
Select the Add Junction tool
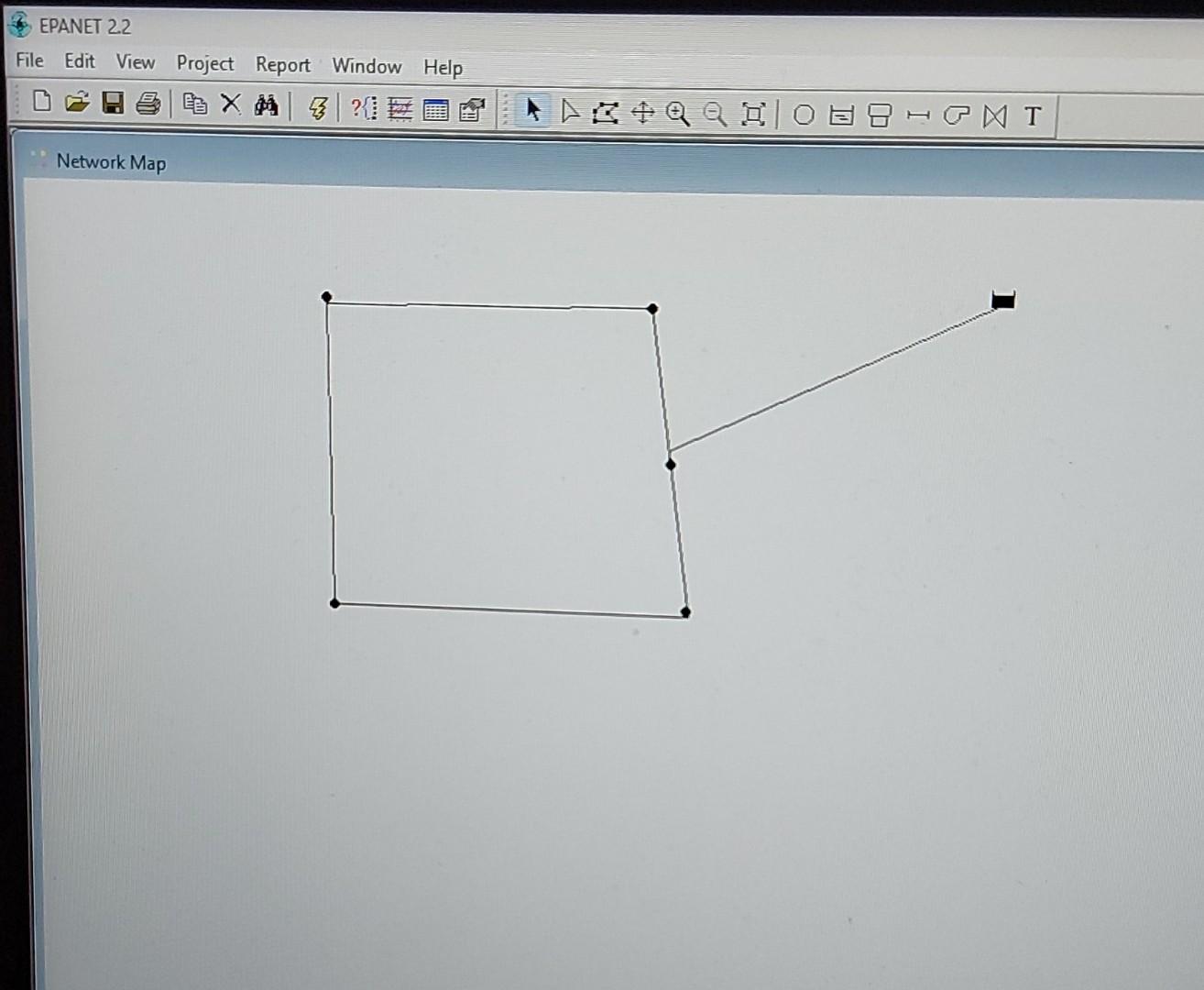[x=804, y=115]
